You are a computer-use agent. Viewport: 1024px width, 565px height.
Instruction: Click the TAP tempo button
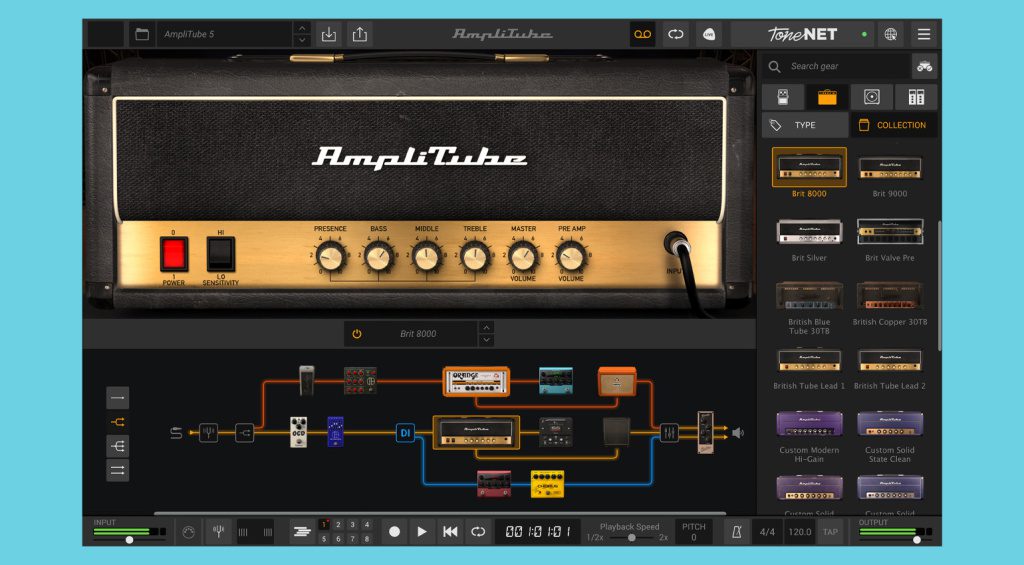[830, 532]
